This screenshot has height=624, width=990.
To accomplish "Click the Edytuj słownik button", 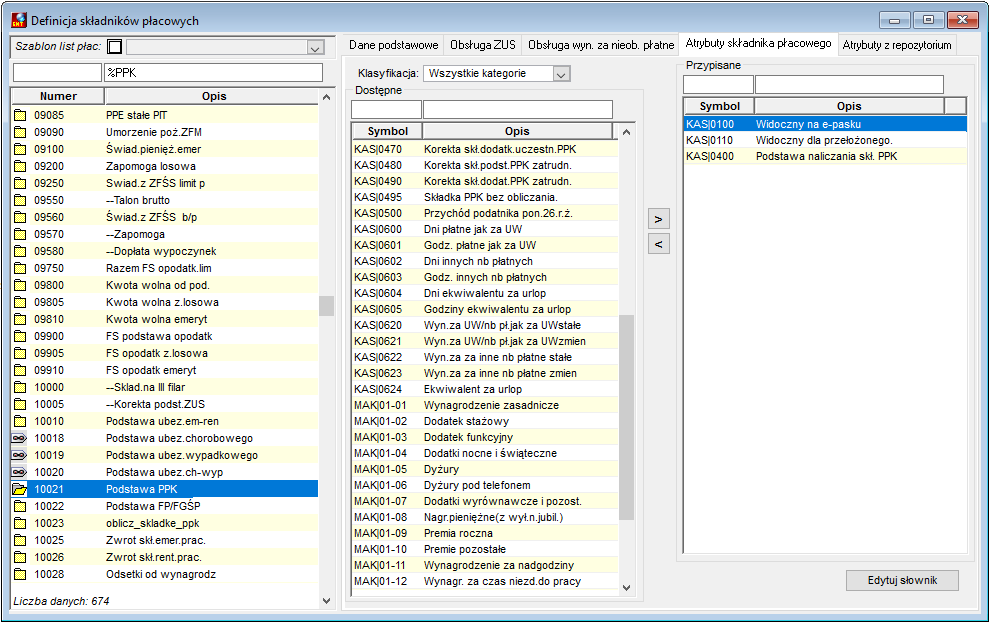I will (x=902, y=580).
